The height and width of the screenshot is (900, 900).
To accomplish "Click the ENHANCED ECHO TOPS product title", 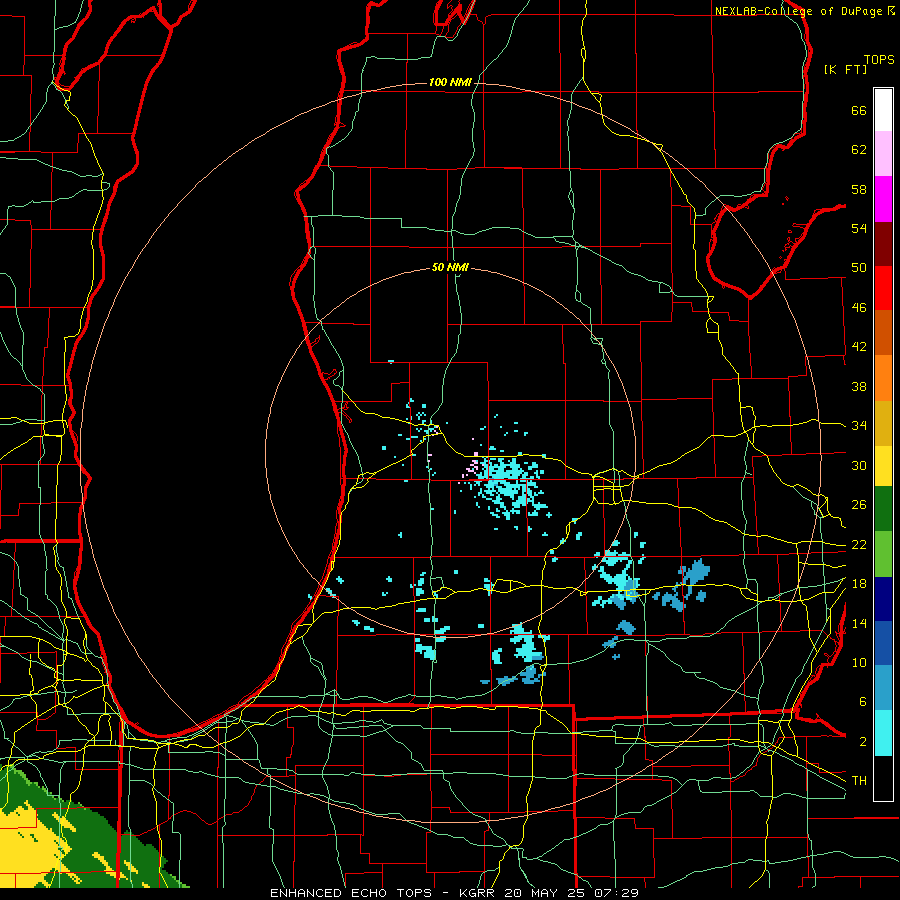I will click(x=351, y=893).
